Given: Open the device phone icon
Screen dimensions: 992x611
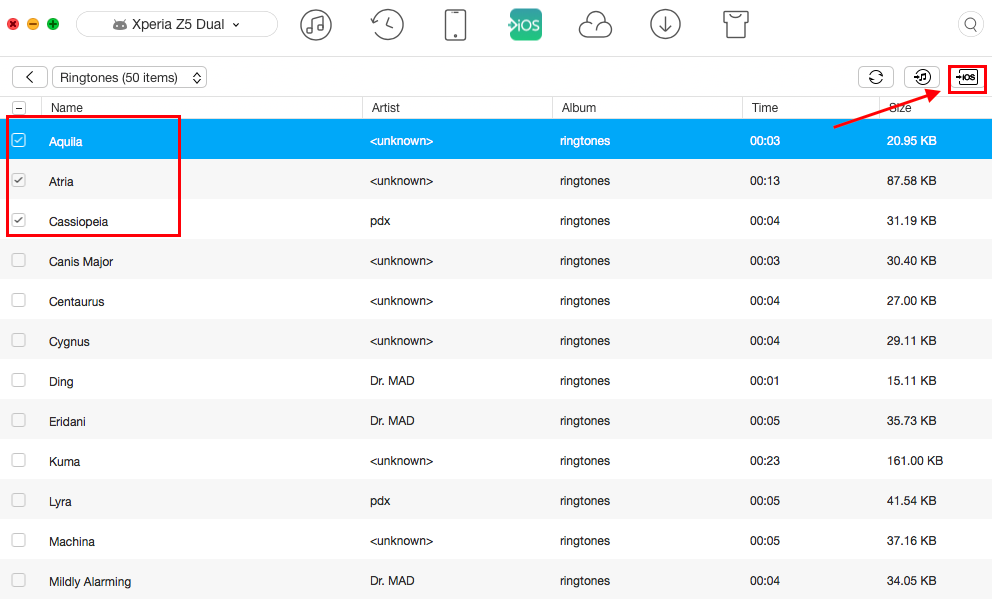Looking at the screenshot, I should pos(456,25).
